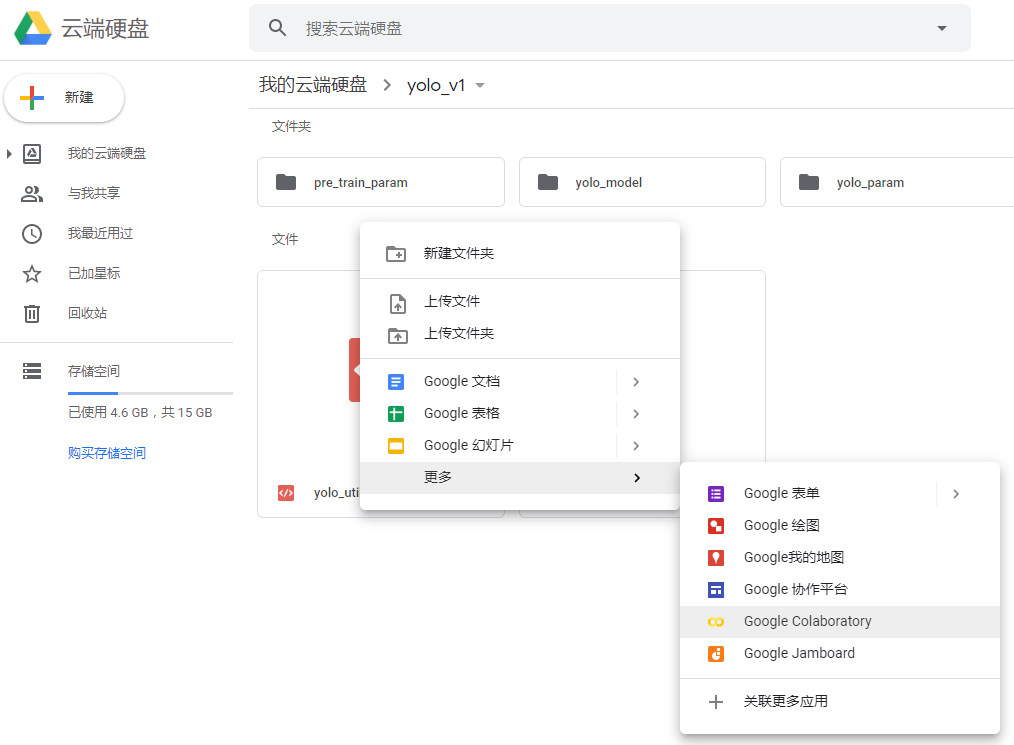
Task: Click the purple Google Forms icon
Action: click(716, 495)
